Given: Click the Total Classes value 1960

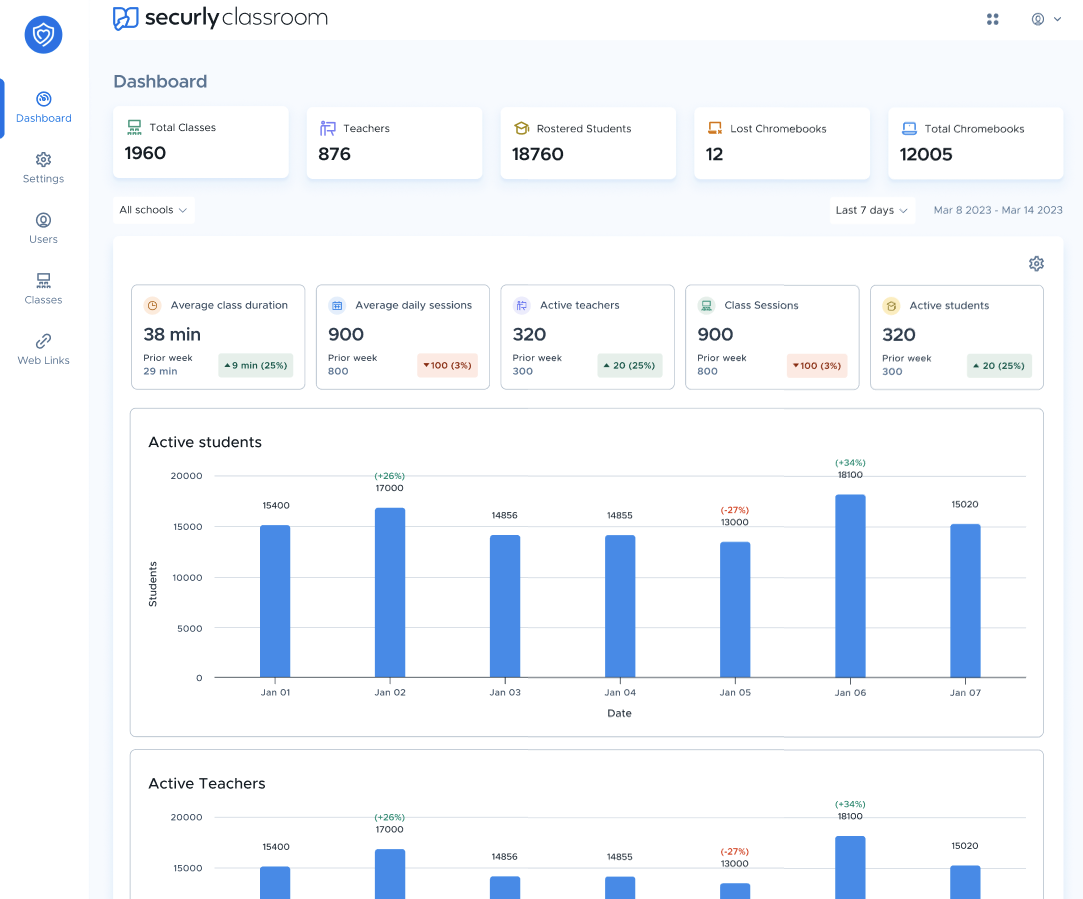Looking at the screenshot, I should pos(145,153).
